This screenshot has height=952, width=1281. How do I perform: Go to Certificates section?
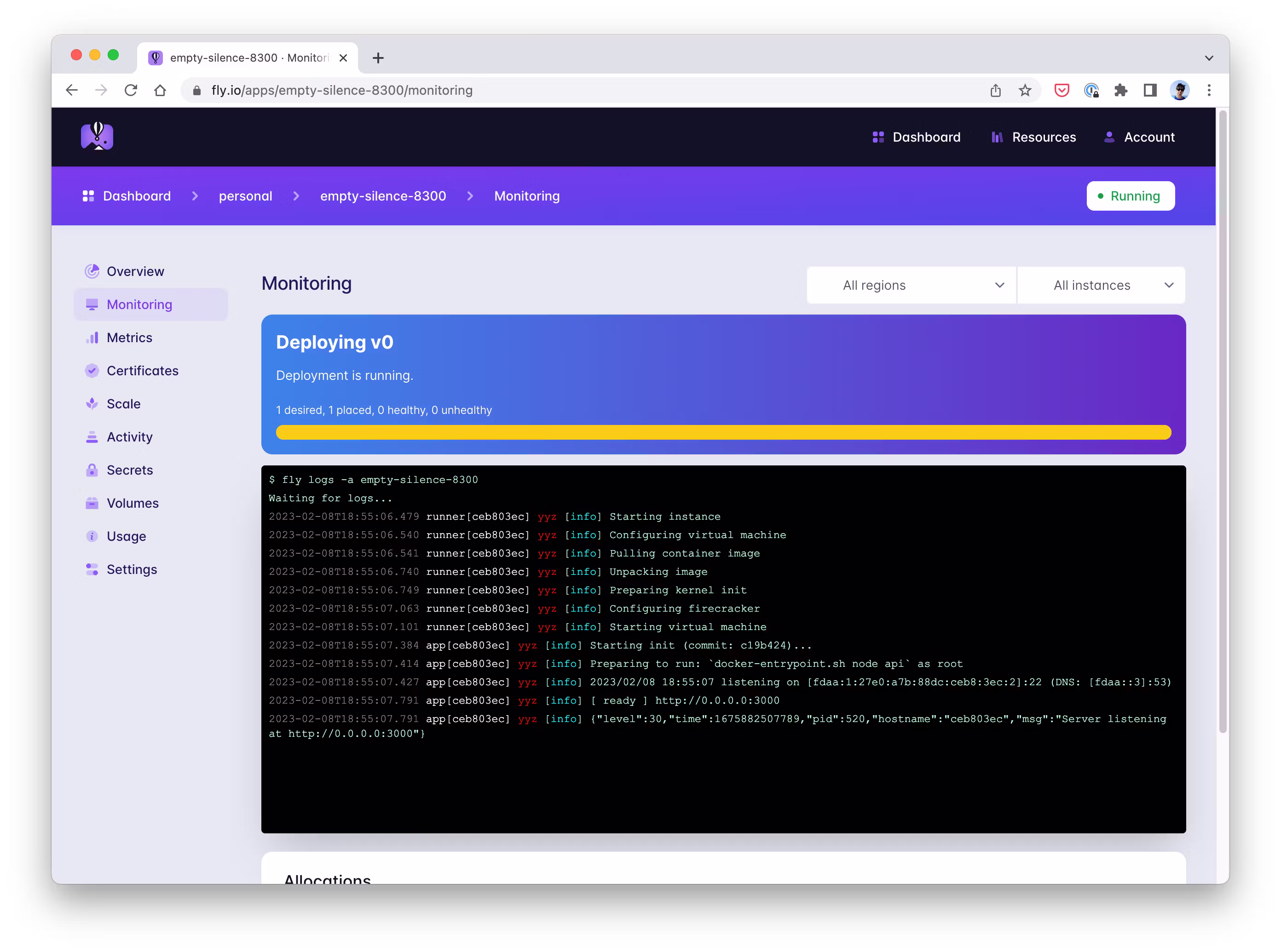coord(142,371)
